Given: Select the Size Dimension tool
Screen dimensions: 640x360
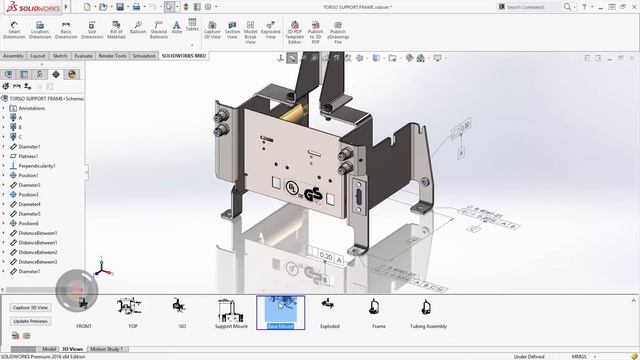Looking at the screenshot, I should point(92,31).
